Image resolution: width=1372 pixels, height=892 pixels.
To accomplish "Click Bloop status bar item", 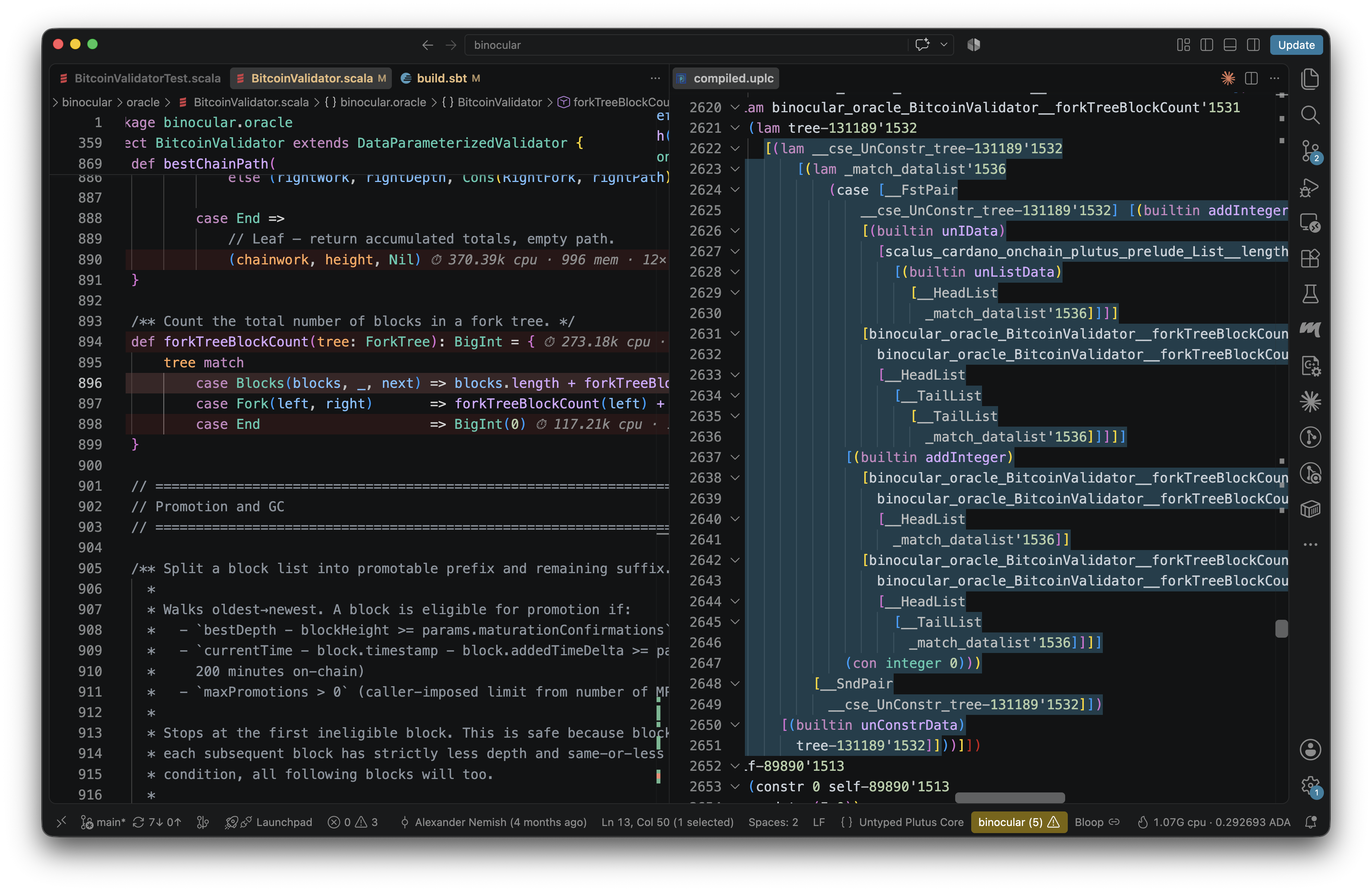I will pos(1097,822).
